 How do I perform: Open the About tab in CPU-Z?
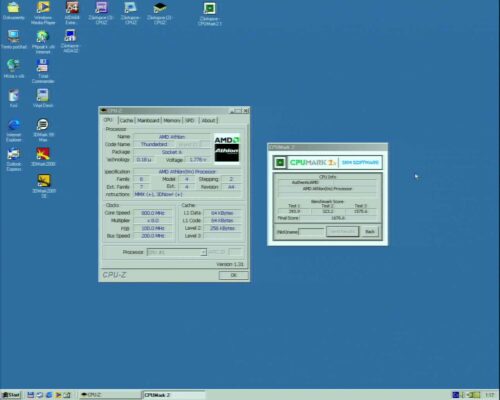tap(209, 120)
